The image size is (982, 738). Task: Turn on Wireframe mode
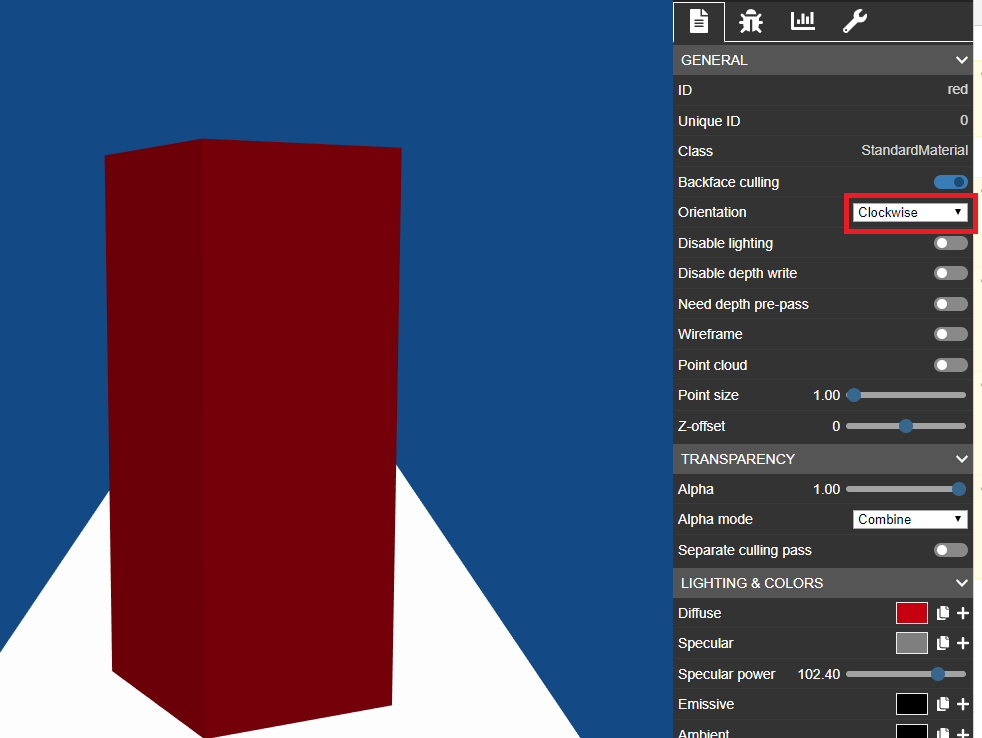951,334
